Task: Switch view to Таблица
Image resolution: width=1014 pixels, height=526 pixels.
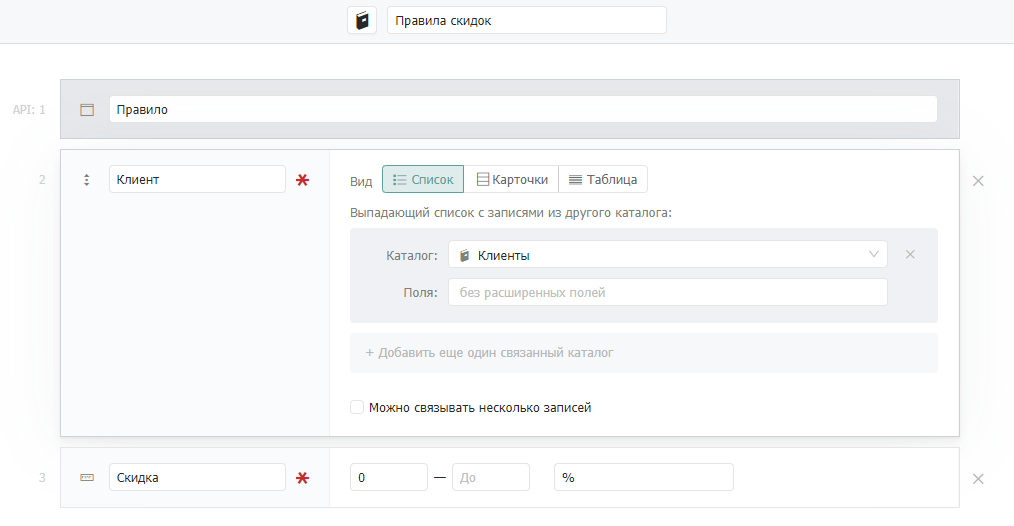Action: (603, 179)
